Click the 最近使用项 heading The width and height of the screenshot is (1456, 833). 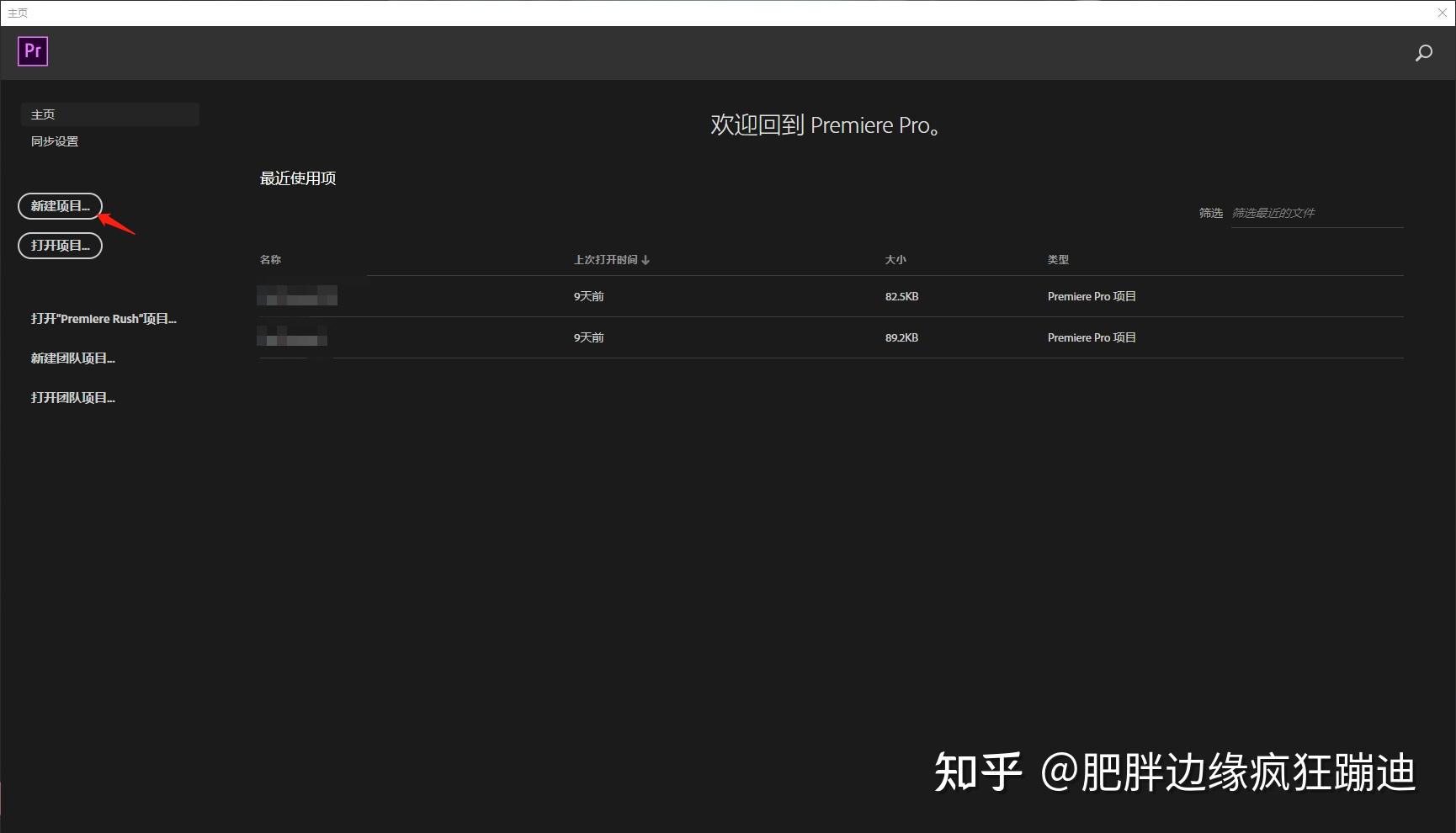pyautogui.click(x=298, y=178)
